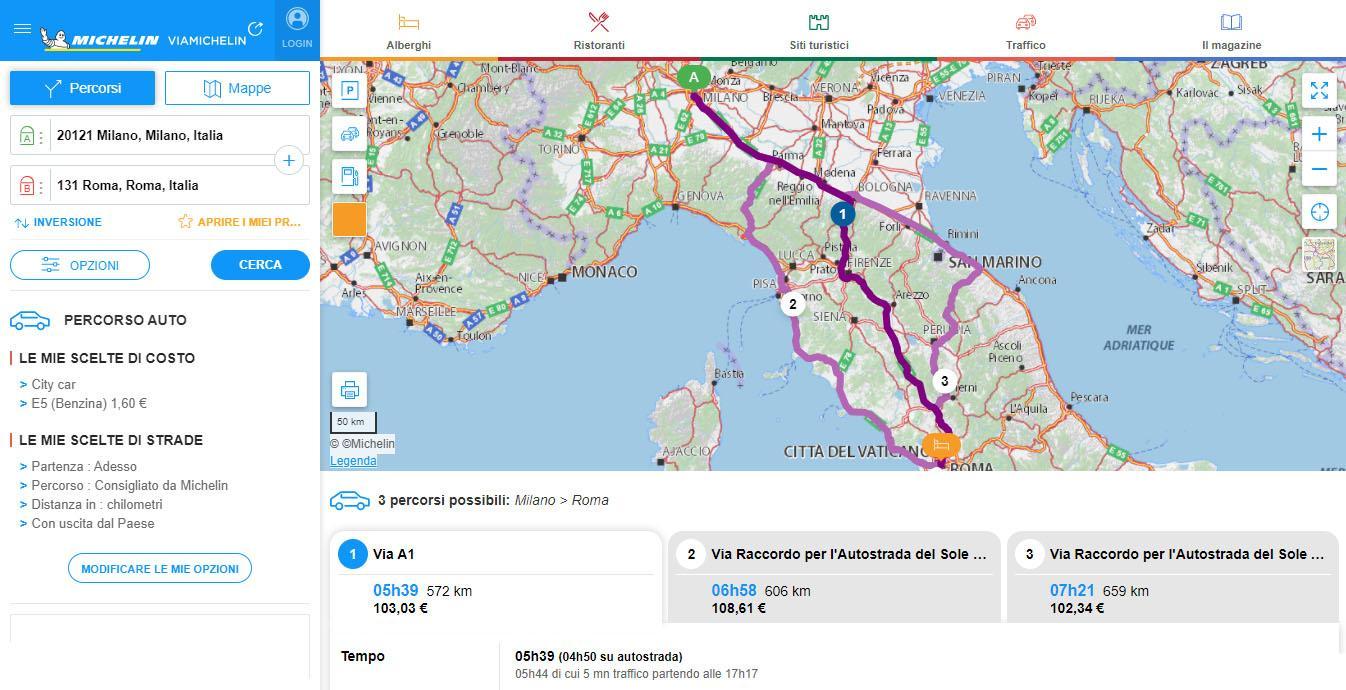Show fuel stations with pump icon

coord(349,177)
